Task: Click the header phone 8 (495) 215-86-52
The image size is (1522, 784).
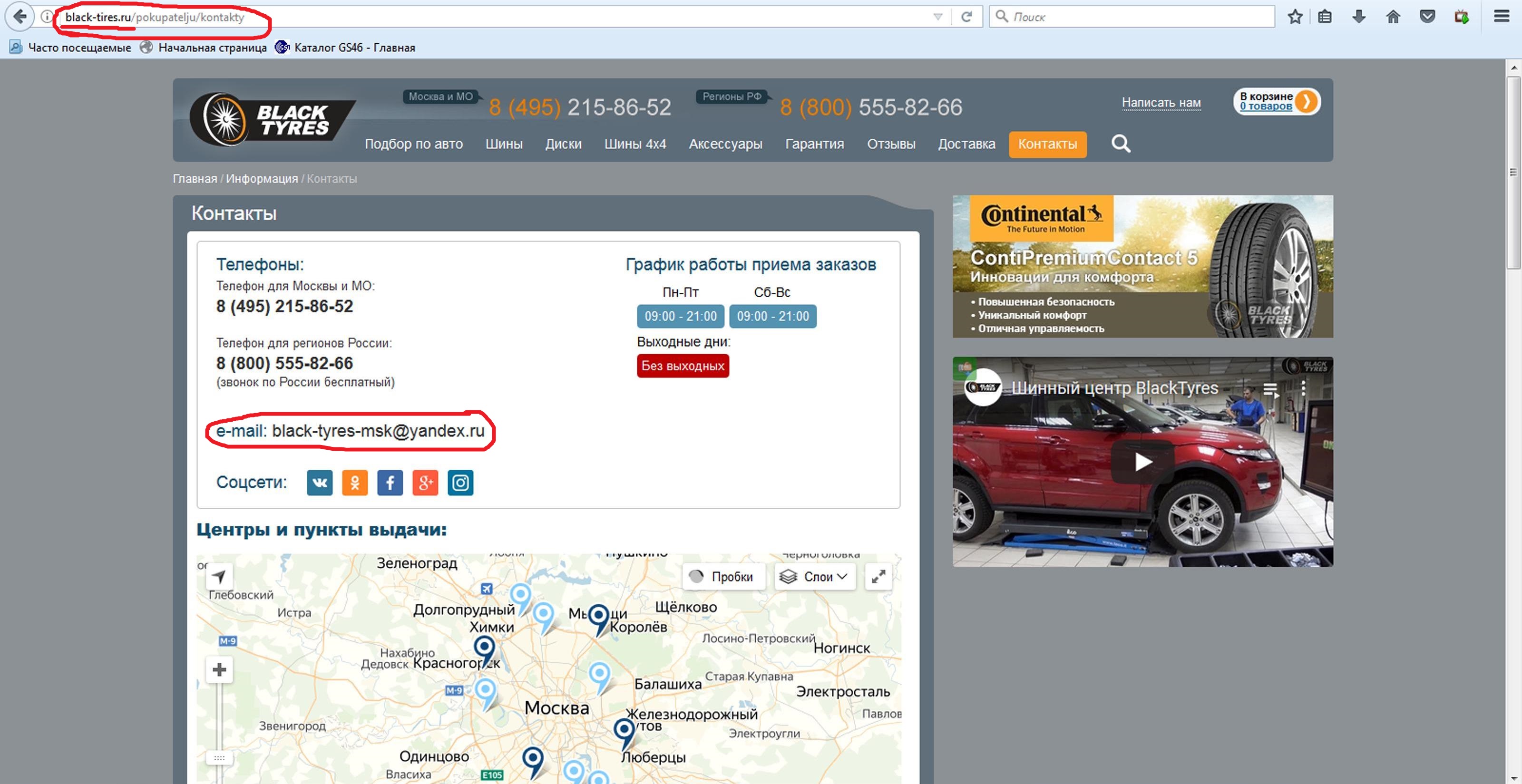Action: tap(580, 107)
